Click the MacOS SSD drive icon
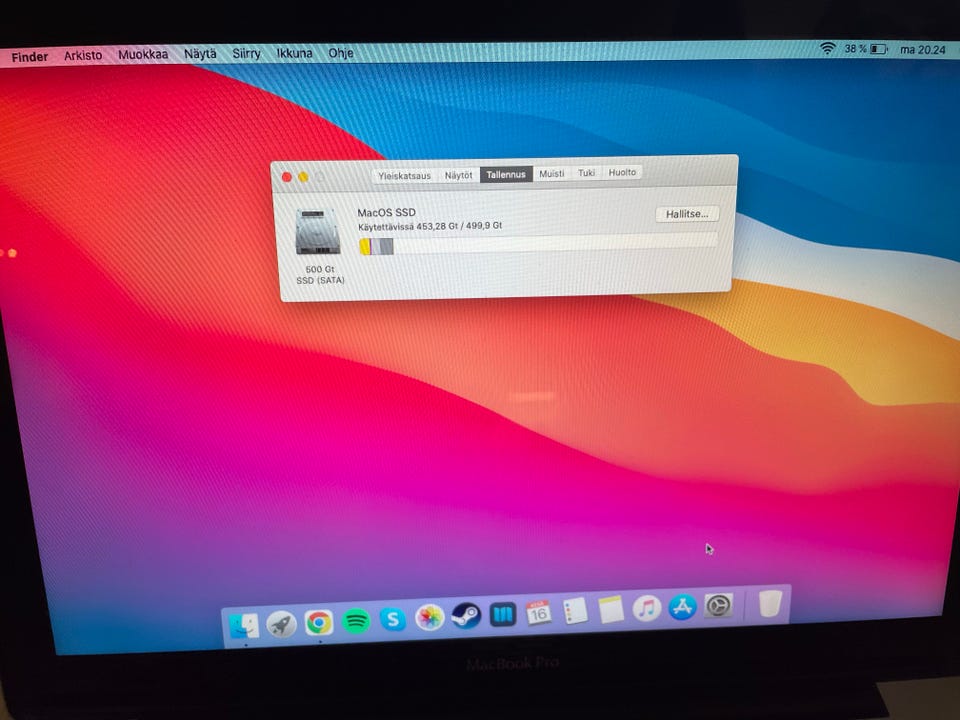This screenshot has width=960, height=720. [x=318, y=231]
